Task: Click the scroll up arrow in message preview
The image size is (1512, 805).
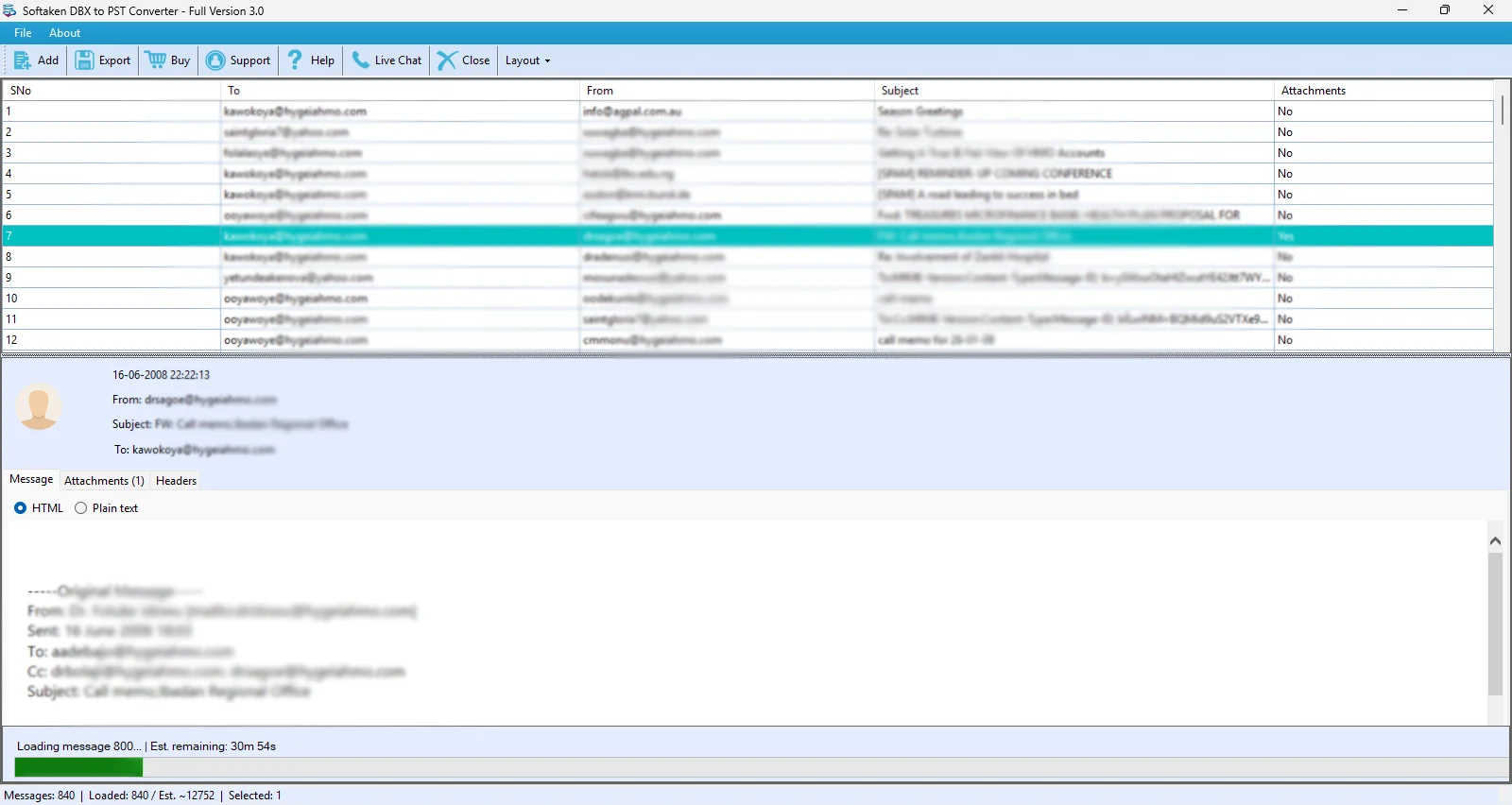Action: [x=1495, y=541]
